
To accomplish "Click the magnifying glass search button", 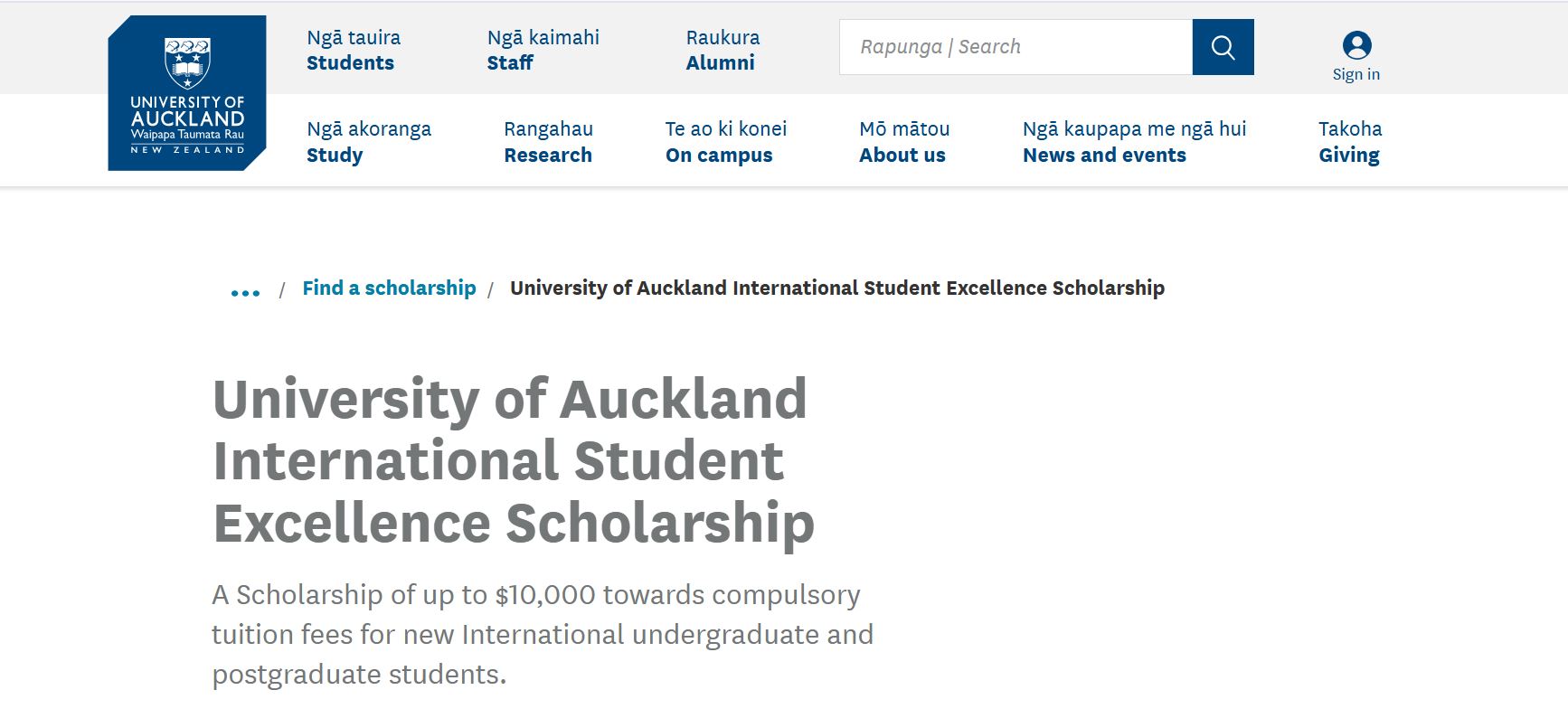I will tap(1223, 47).
